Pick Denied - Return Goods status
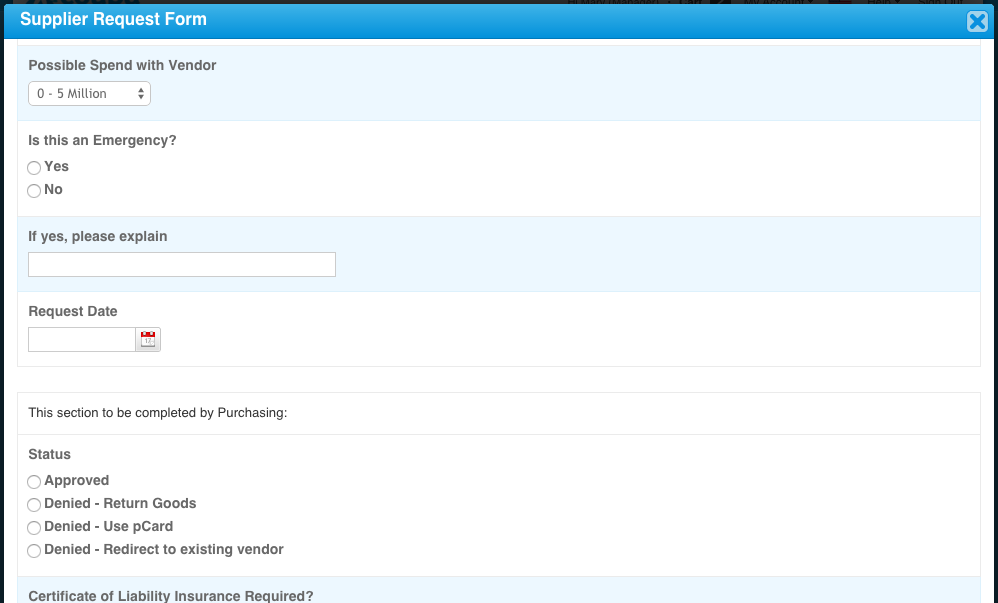Viewport: 998px width, 603px height. pyautogui.click(x=34, y=505)
